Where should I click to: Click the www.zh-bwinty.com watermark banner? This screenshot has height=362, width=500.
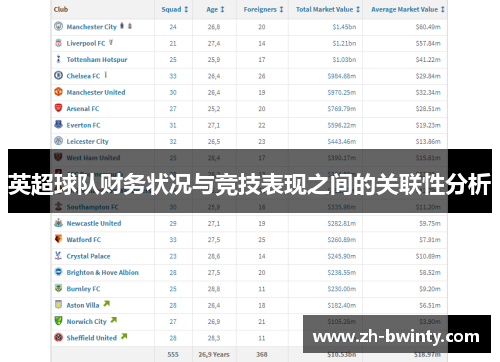tap(397, 334)
